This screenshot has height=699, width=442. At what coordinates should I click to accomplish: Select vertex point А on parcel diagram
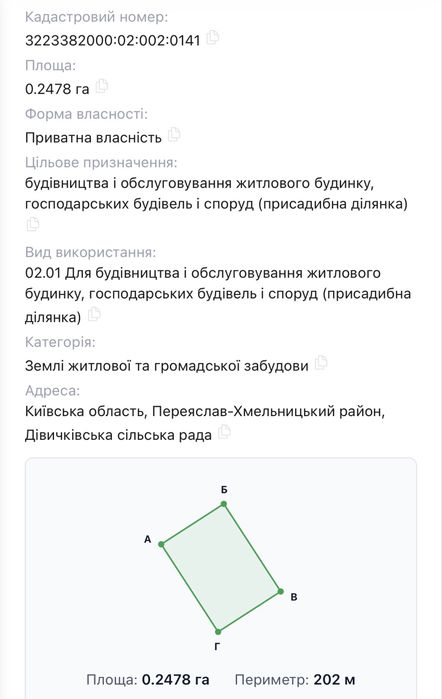click(161, 544)
